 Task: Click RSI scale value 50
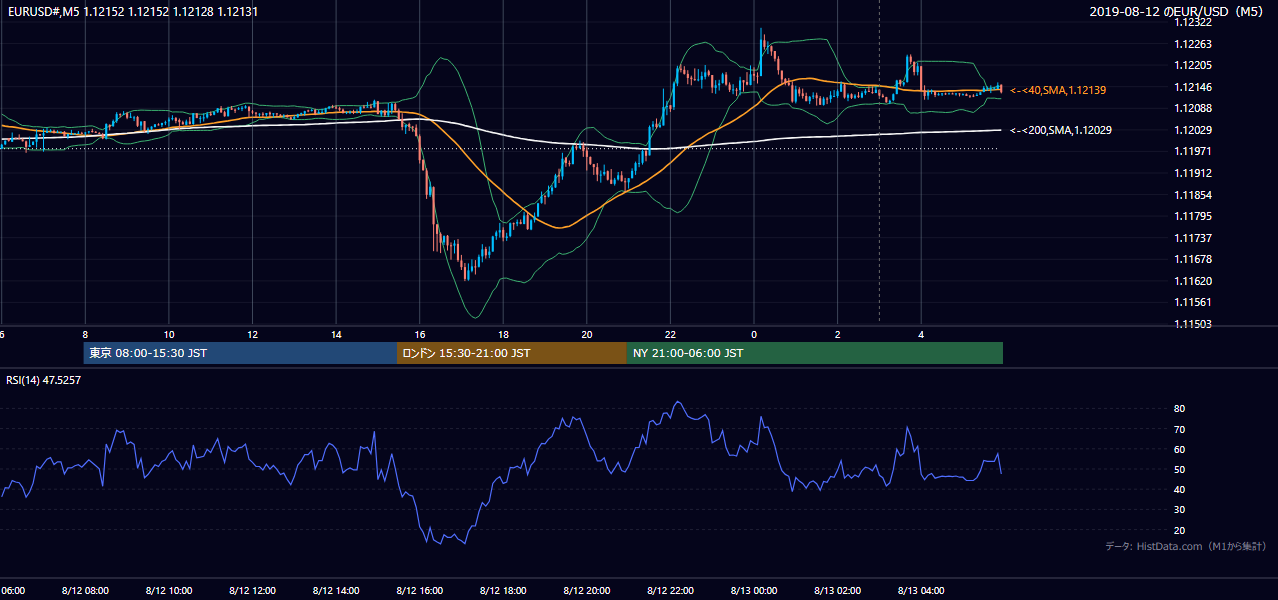tap(1180, 469)
